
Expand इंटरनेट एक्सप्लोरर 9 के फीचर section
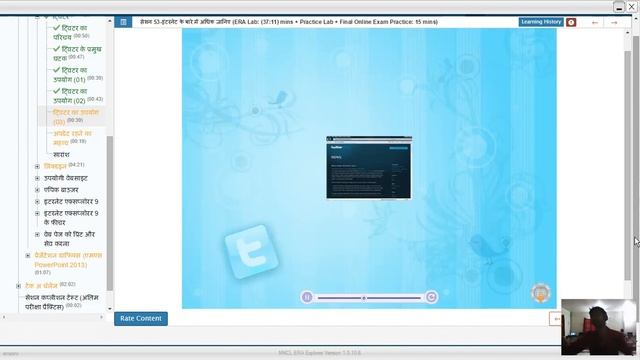point(37,213)
